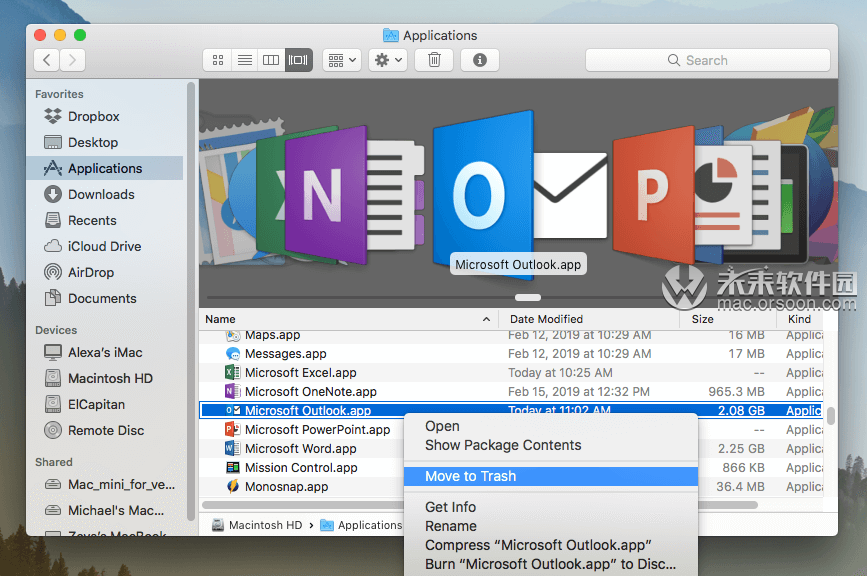Open Documents in the sidebar

pyautogui.click(x=105, y=298)
